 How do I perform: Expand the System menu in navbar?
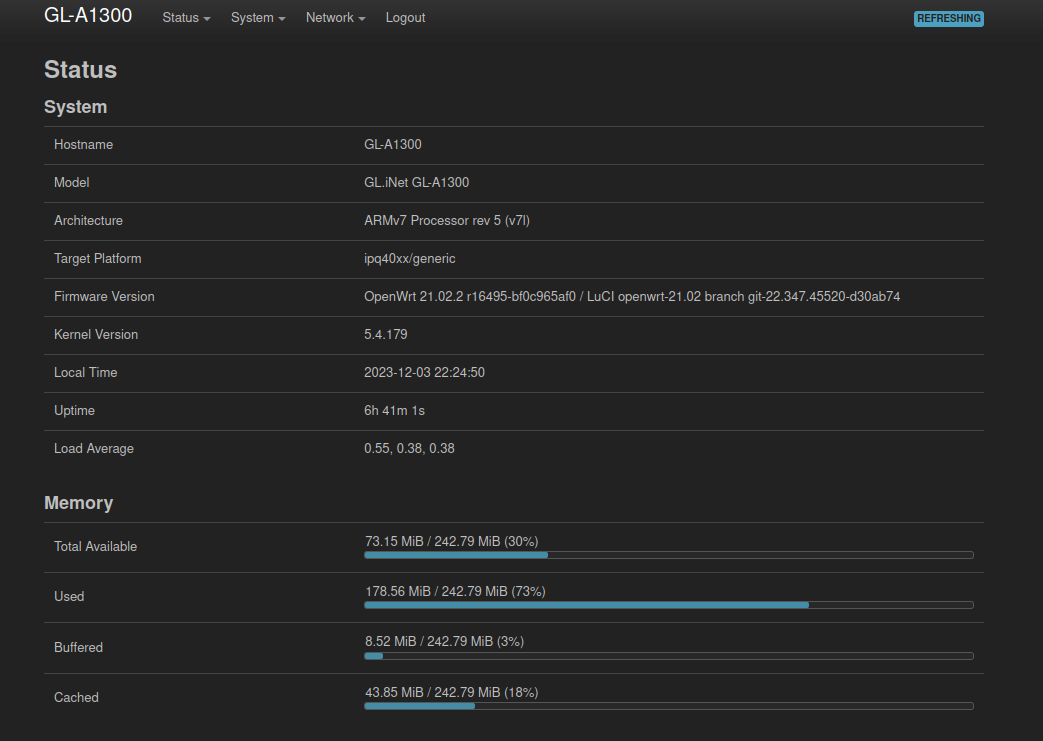pos(257,18)
